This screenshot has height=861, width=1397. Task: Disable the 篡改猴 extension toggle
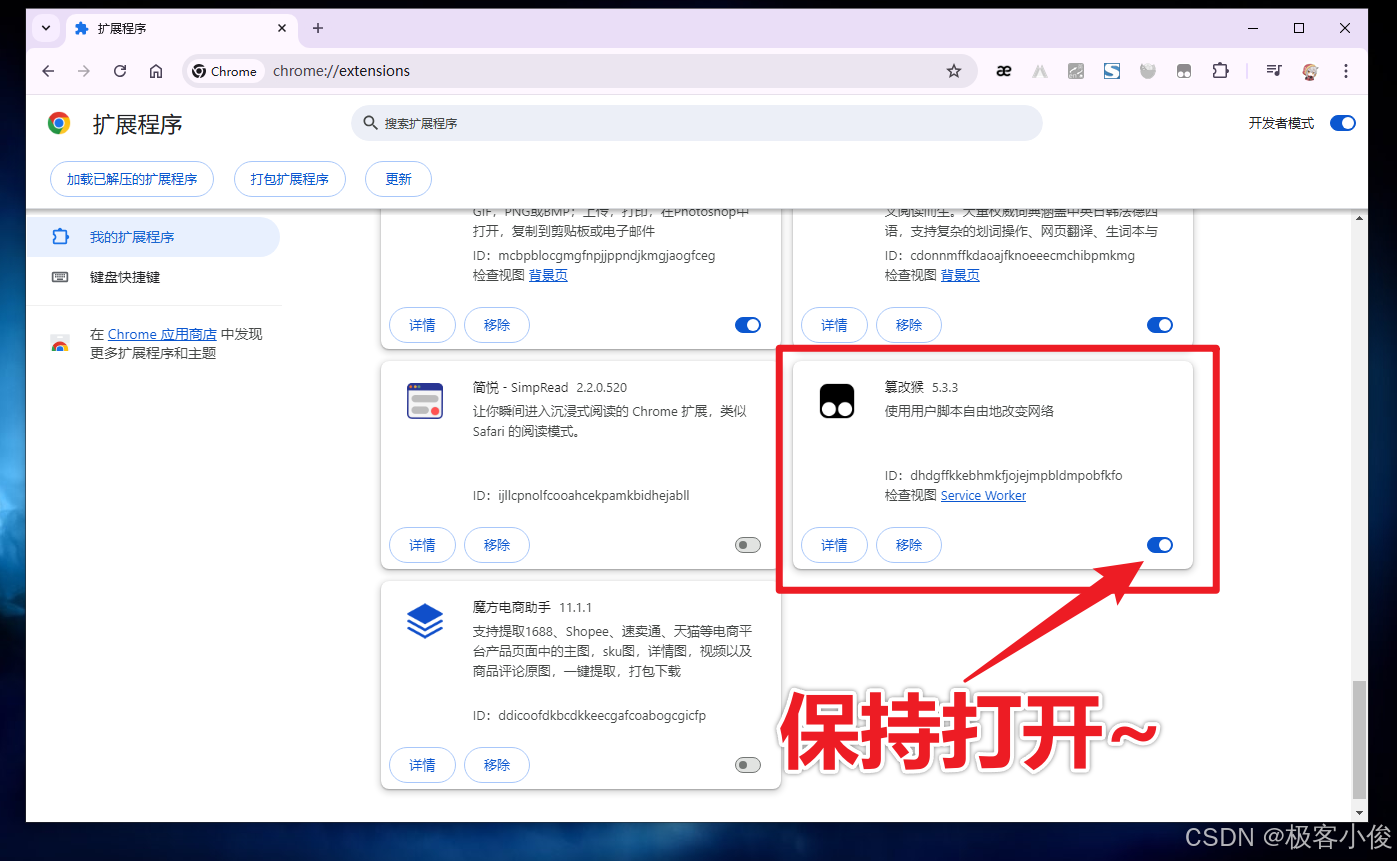1160,545
